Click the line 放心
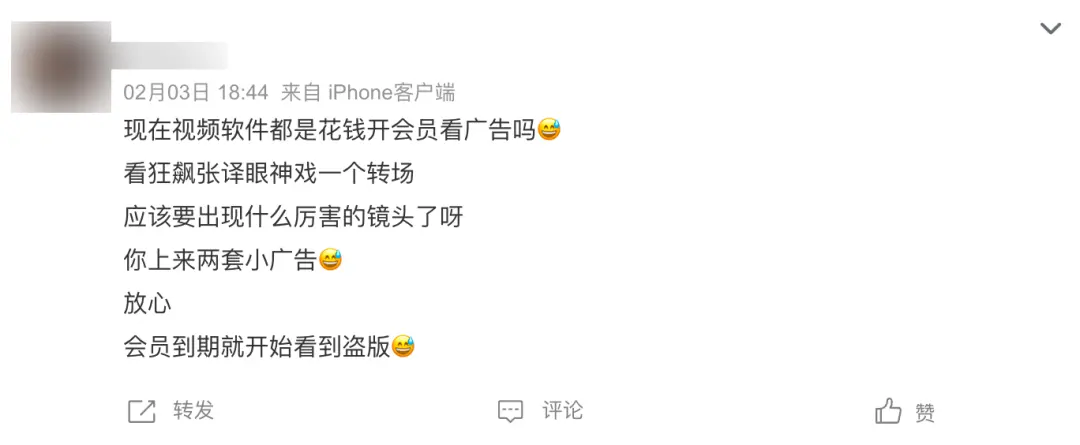The image size is (1080, 445). (147, 304)
